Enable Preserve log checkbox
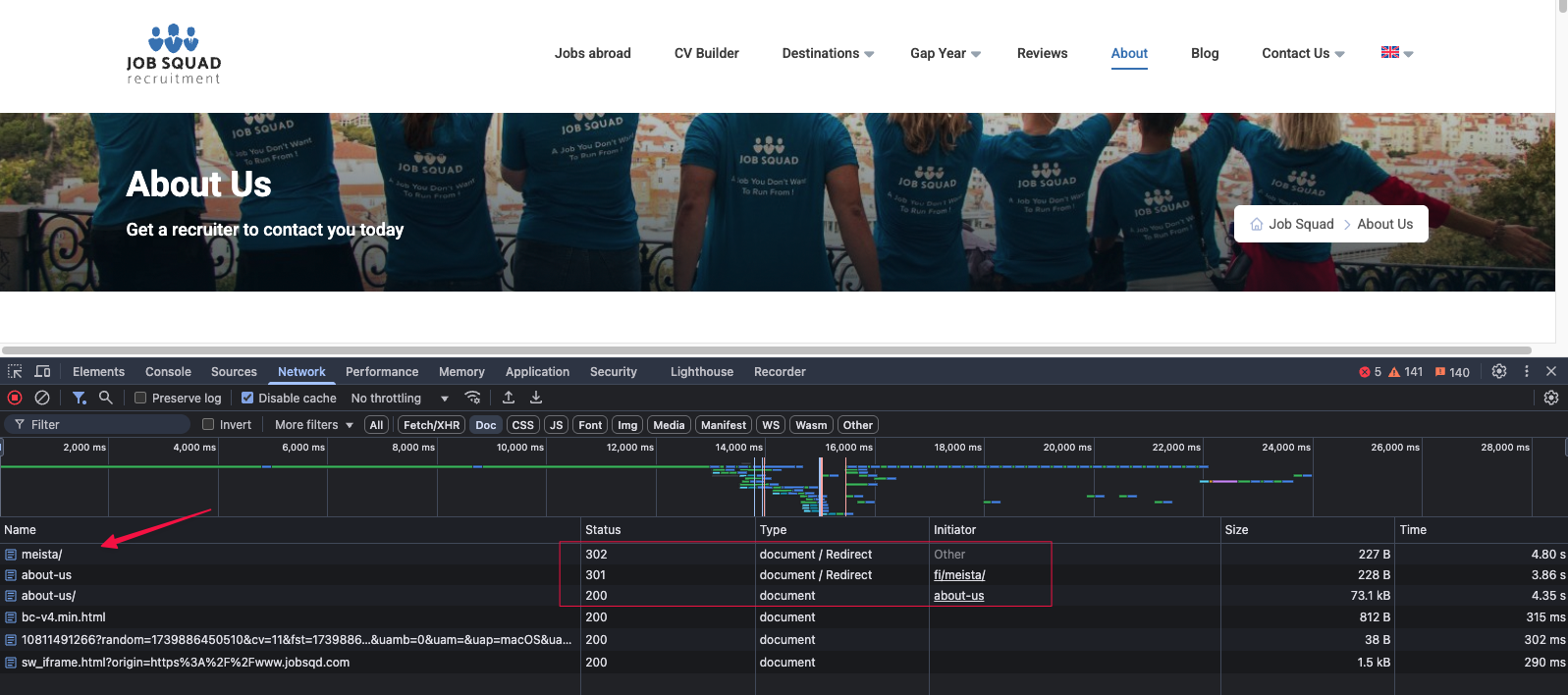1568x695 pixels. [140, 398]
